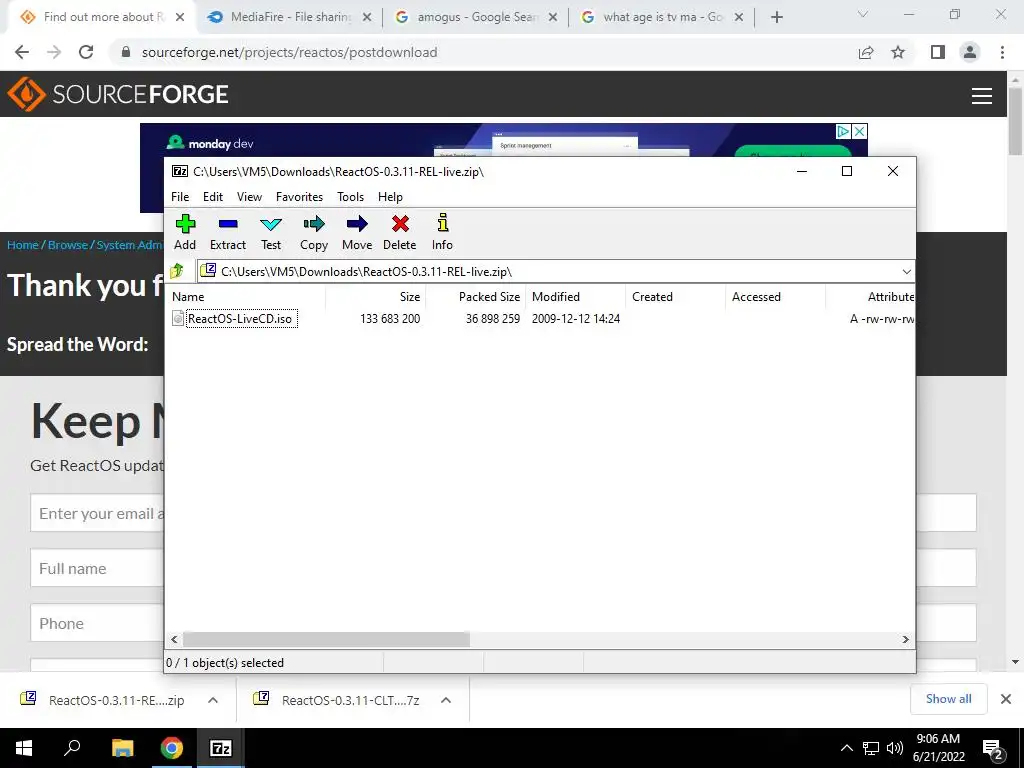Follow the Browse breadcrumb link
The image size is (1024, 768).
tap(68, 245)
